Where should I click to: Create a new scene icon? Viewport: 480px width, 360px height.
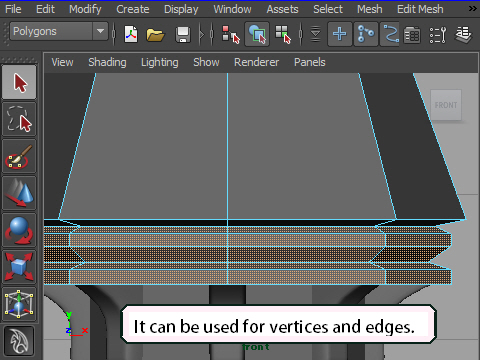131,34
